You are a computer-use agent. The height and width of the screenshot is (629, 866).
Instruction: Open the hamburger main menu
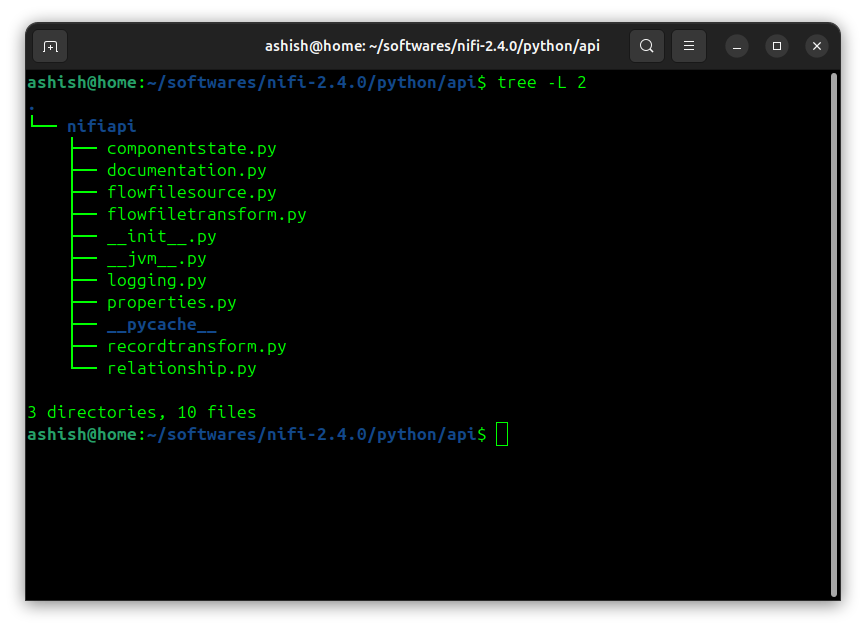point(688,46)
